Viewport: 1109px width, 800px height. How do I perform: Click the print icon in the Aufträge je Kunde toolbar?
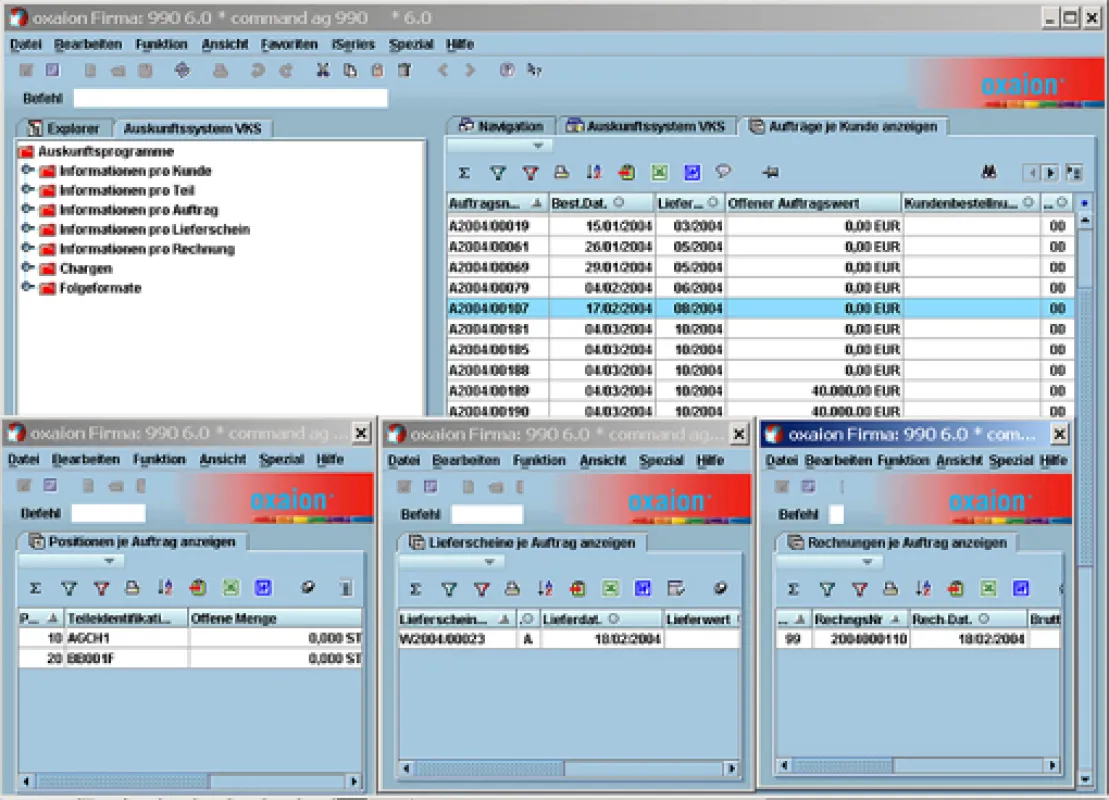(562, 172)
